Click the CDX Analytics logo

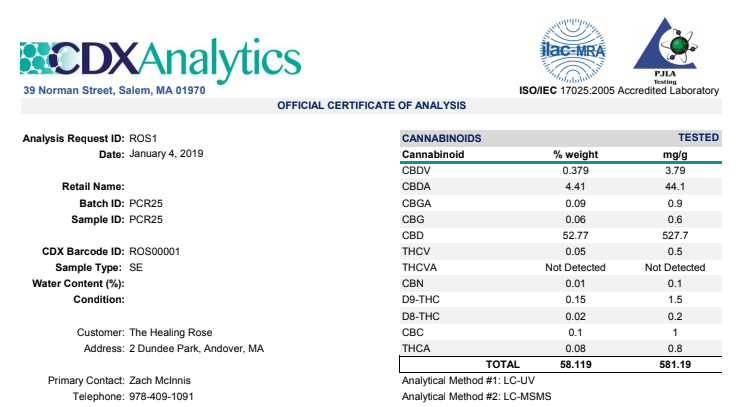click(160, 60)
